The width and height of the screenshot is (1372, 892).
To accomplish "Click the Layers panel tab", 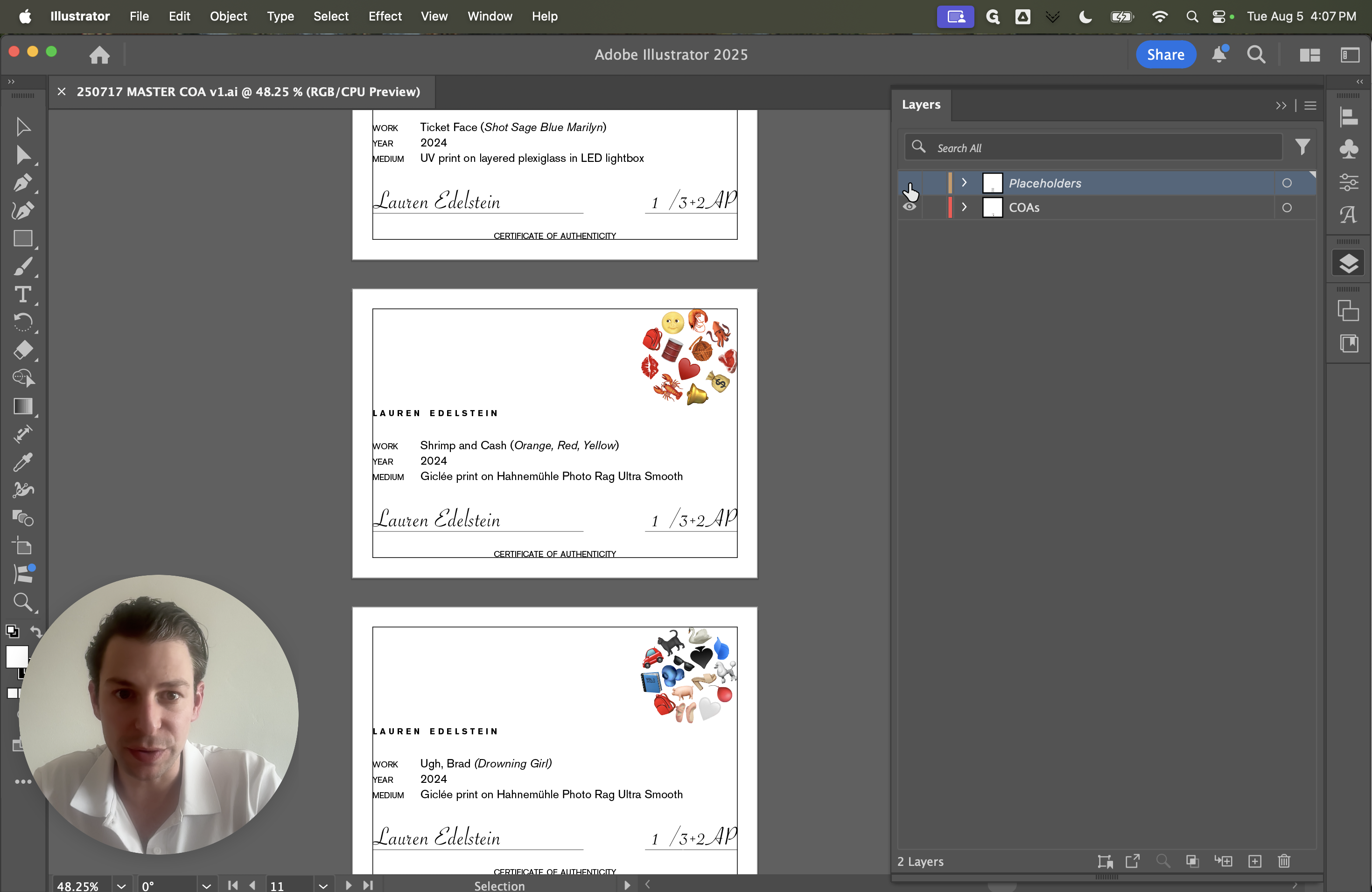I will click(x=921, y=105).
